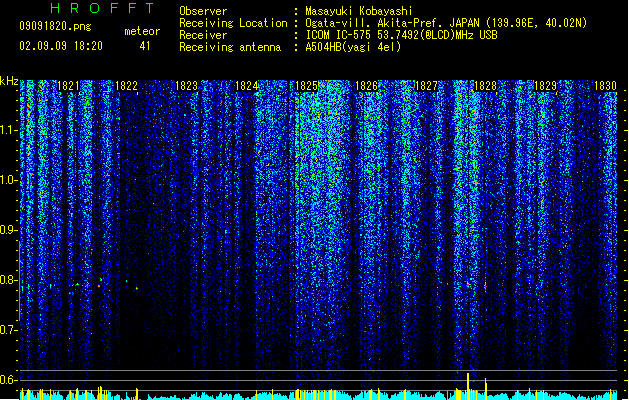Click the 1829 time marker

[546, 86]
